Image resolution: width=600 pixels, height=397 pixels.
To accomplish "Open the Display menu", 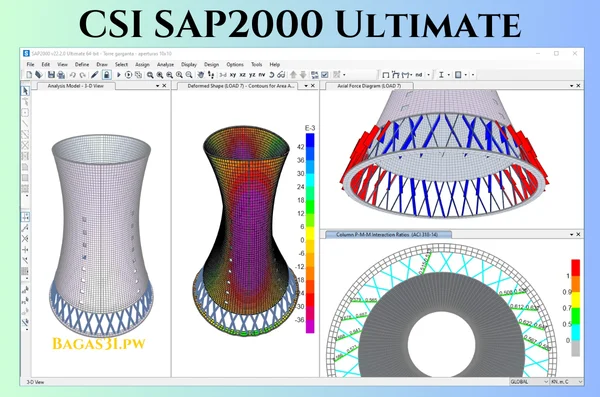I will tap(189, 64).
